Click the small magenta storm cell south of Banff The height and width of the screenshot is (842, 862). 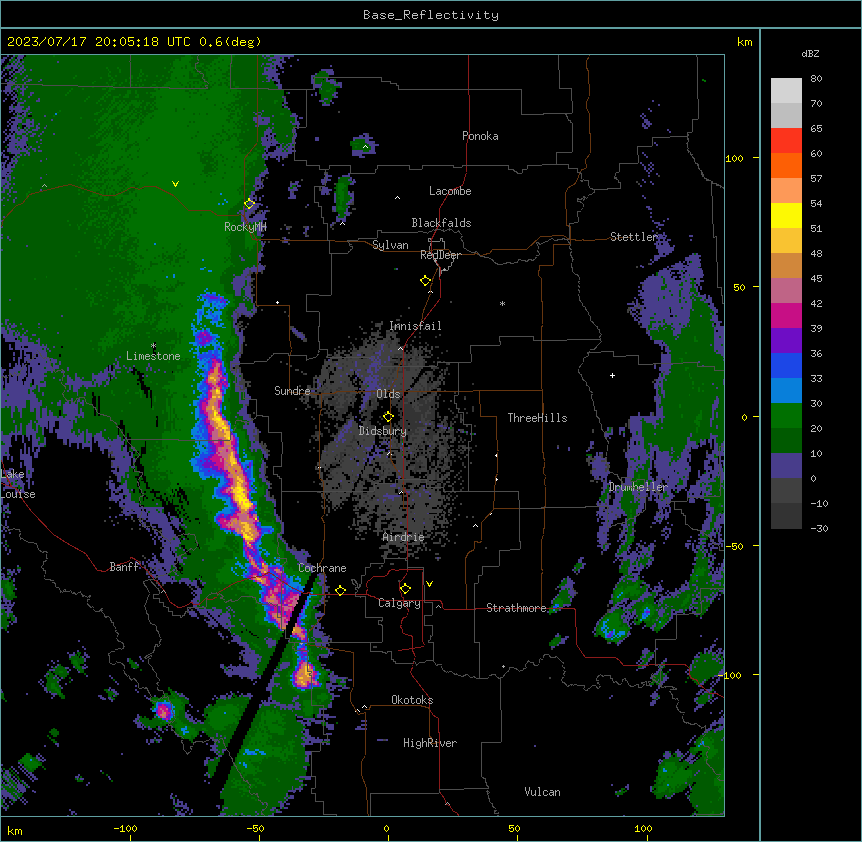tap(163, 711)
